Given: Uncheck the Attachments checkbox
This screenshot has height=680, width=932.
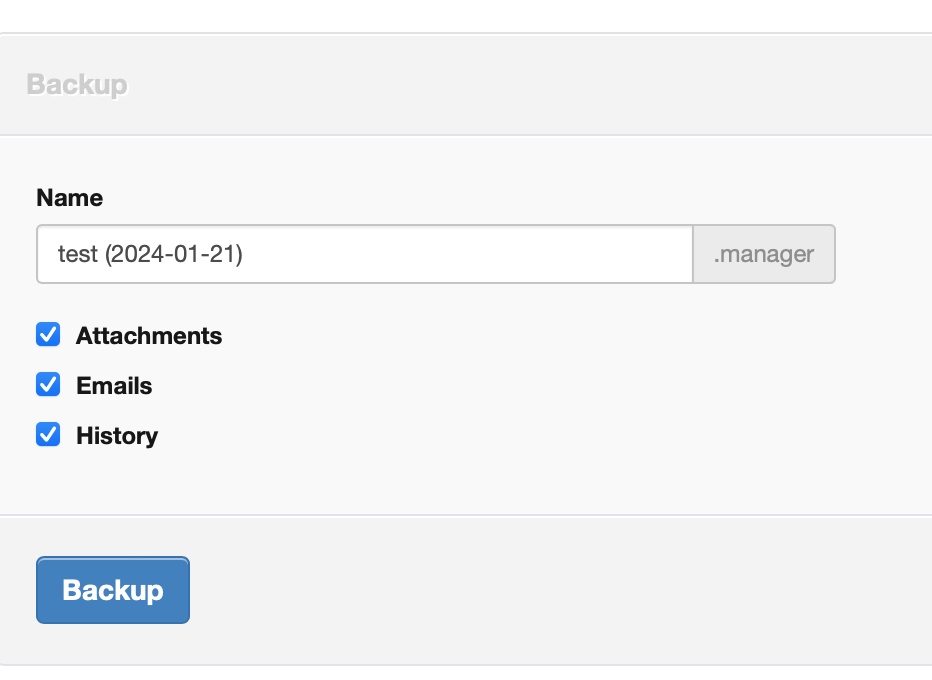Looking at the screenshot, I should pos(48,335).
